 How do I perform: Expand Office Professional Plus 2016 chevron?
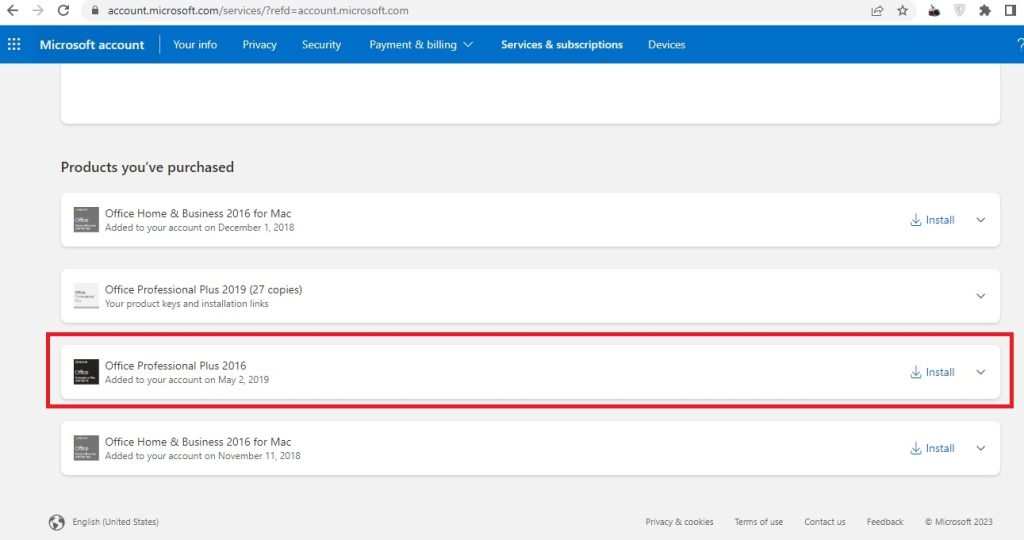click(x=980, y=372)
